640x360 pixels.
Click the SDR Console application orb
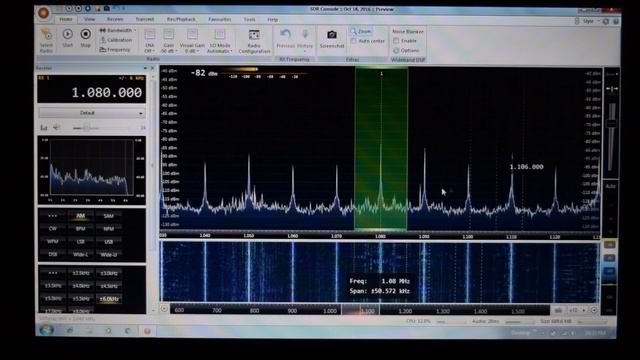[x=43, y=13]
